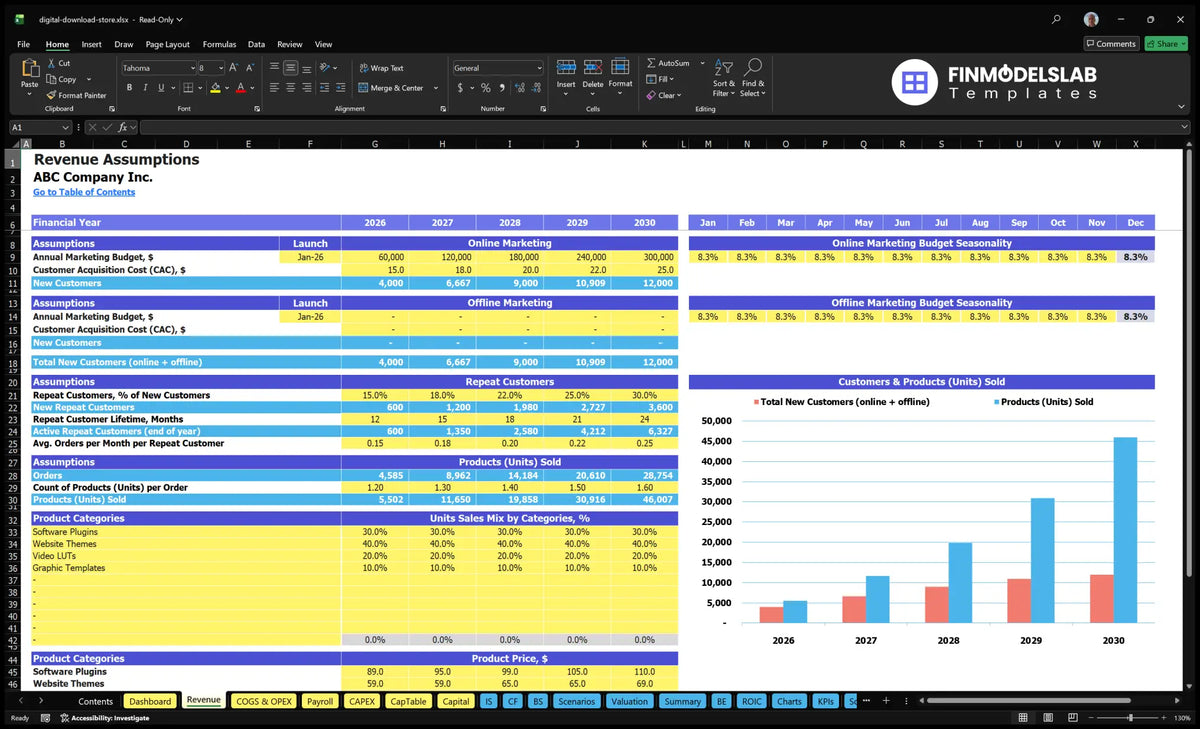The width and height of the screenshot is (1200, 729).
Task: Click the Copy button
Action: click(62, 79)
